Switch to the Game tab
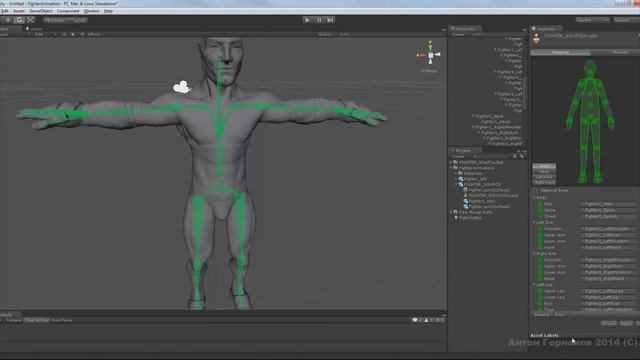The height and width of the screenshot is (360, 640). click(35, 29)
